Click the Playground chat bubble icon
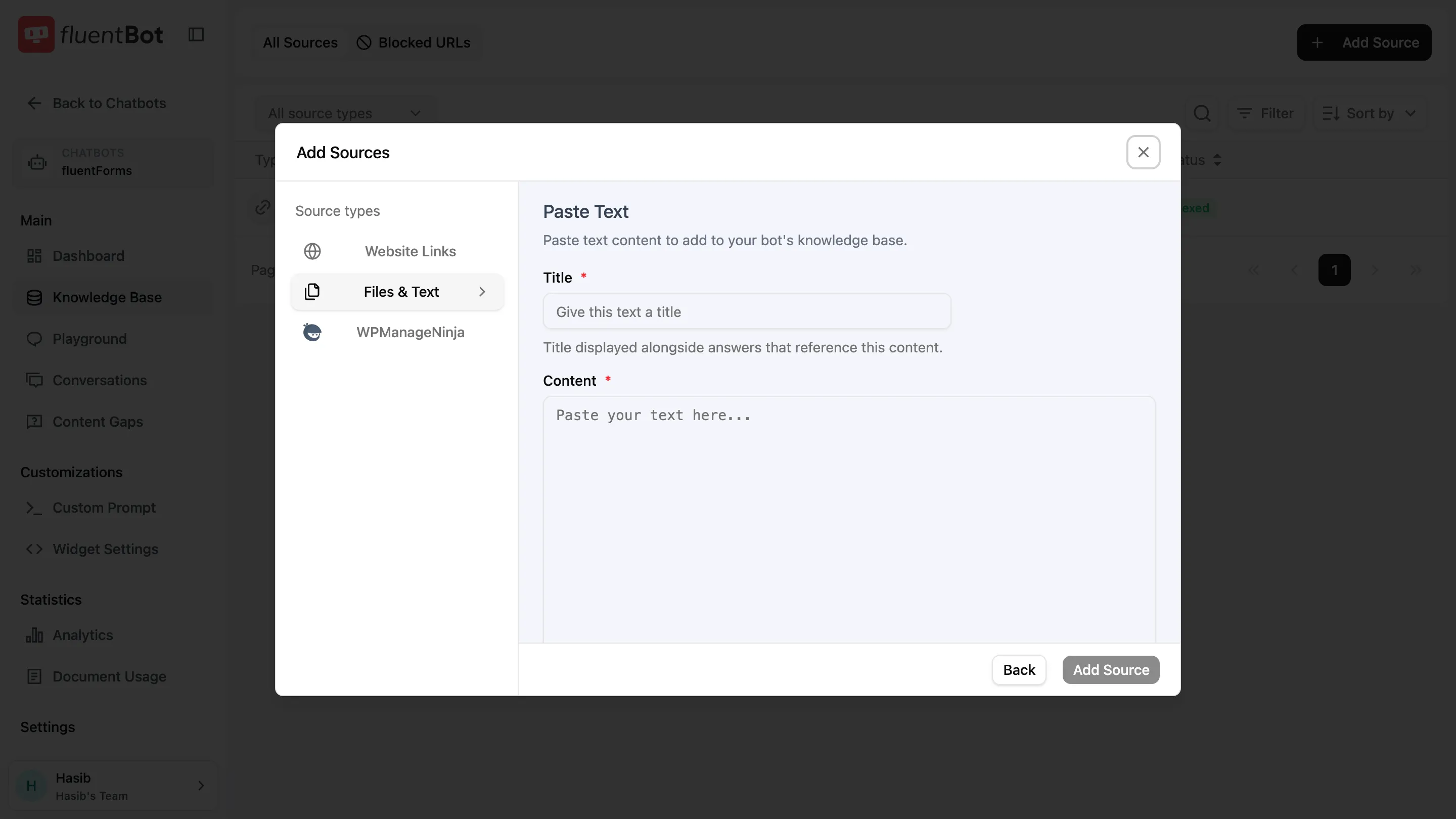The width and height of the screenshot is (1456, 819). click(34, 339)
